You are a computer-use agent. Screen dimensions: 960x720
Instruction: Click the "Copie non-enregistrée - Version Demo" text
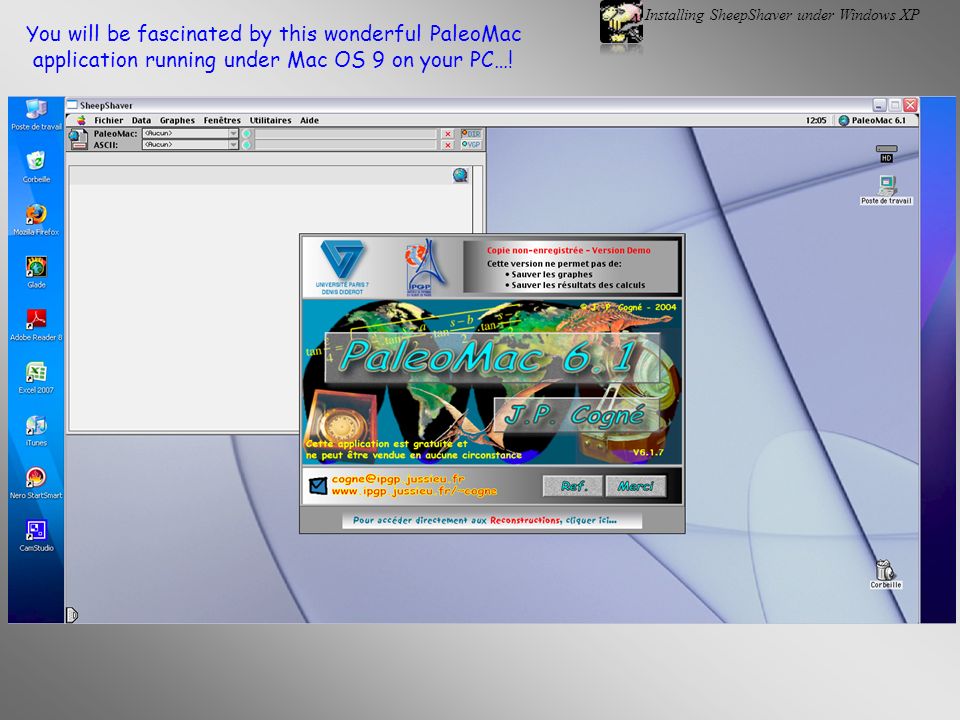[x=568, y=250]
